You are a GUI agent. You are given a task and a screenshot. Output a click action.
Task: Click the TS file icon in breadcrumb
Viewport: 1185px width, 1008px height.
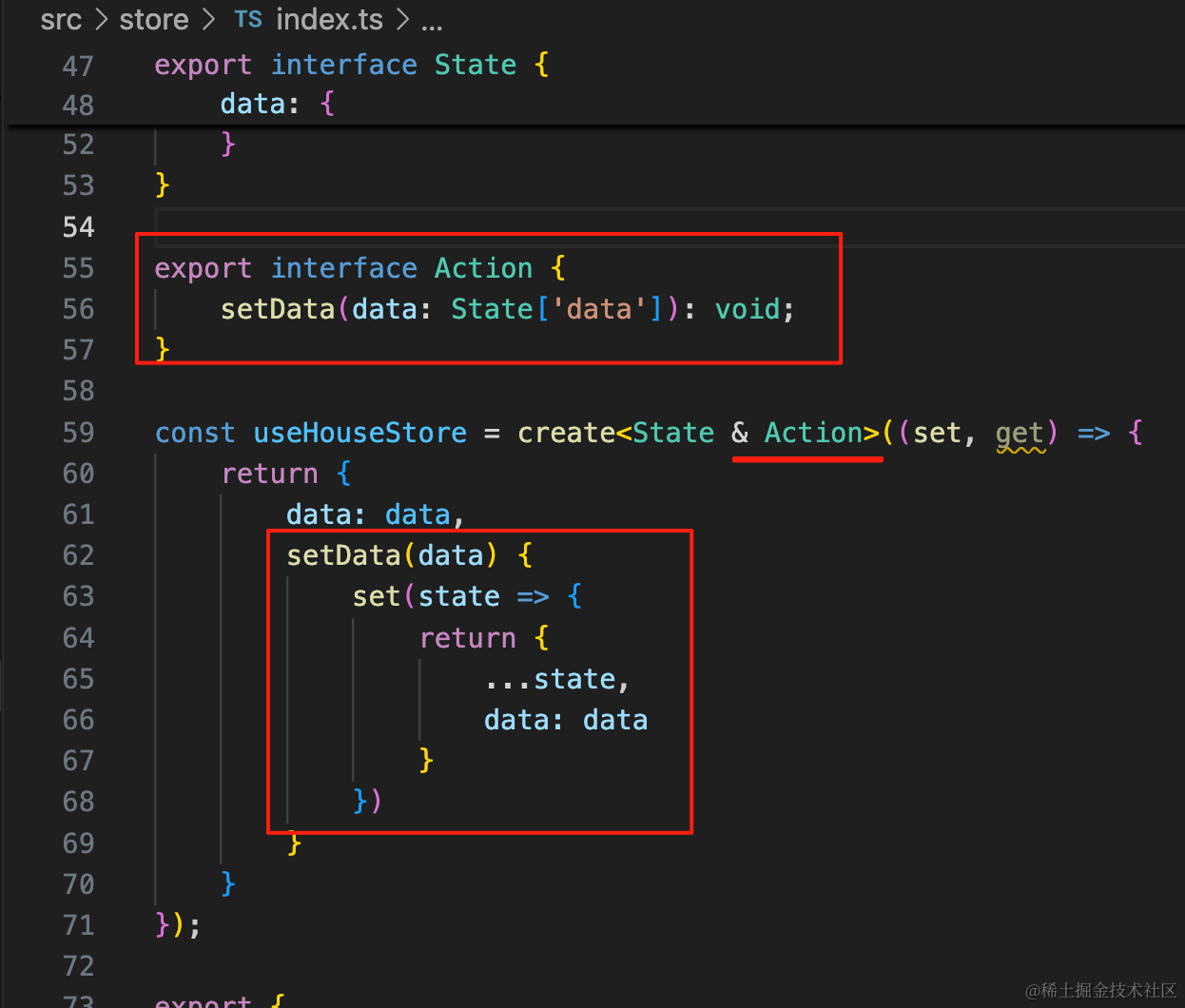pos(248,19)
